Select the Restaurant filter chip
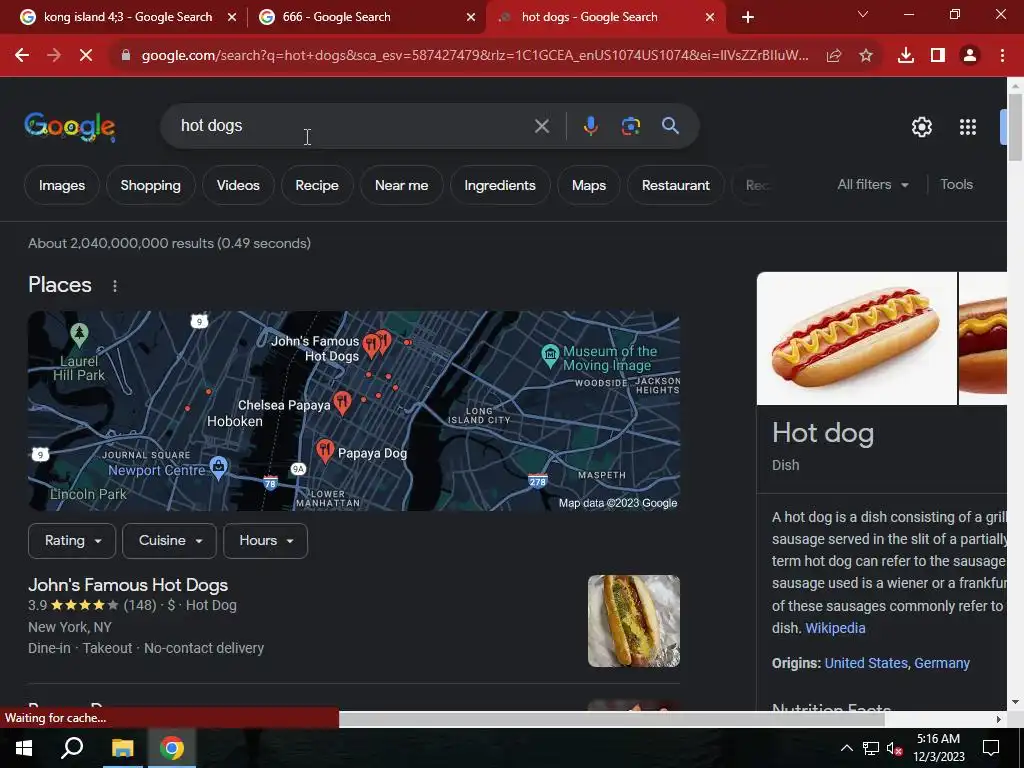Viewport: 1024px width, 768px height. click(675, 185)
